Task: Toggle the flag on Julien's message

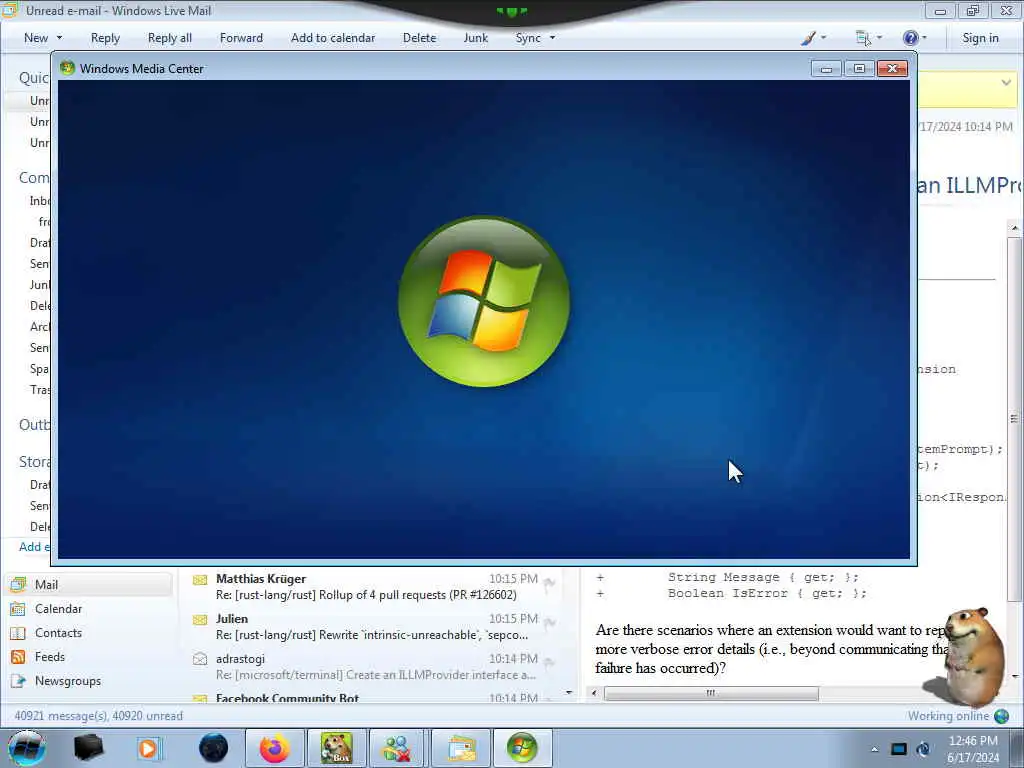Action: (550, 623)
